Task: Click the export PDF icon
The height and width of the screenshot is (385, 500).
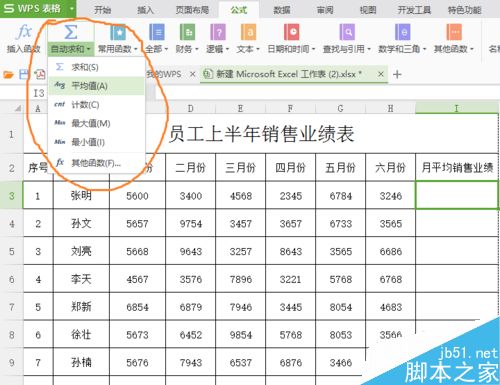Action: click(40, 74)
